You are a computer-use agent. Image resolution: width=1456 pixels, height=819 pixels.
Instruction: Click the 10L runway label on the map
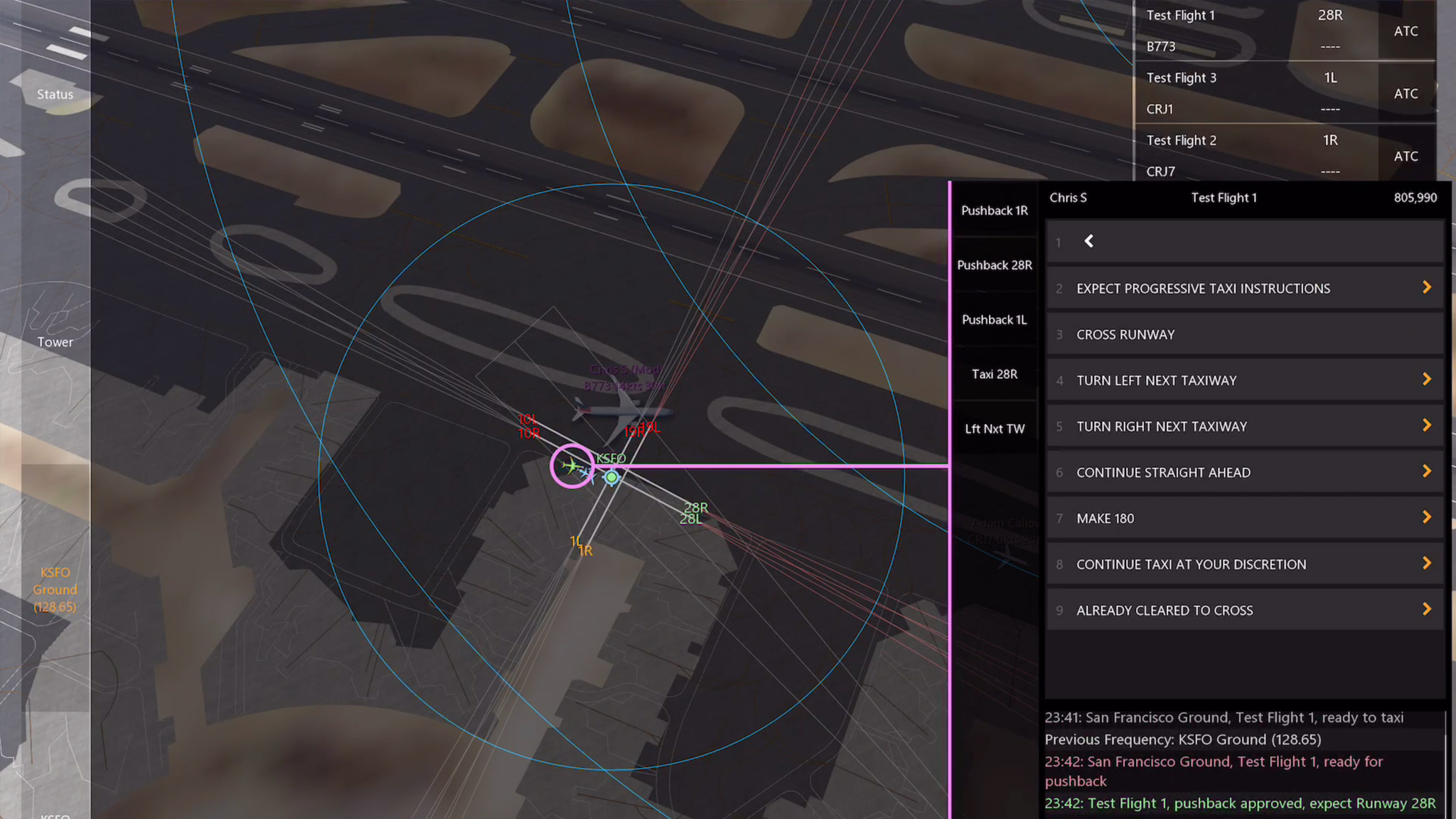[x=528, y=419]
